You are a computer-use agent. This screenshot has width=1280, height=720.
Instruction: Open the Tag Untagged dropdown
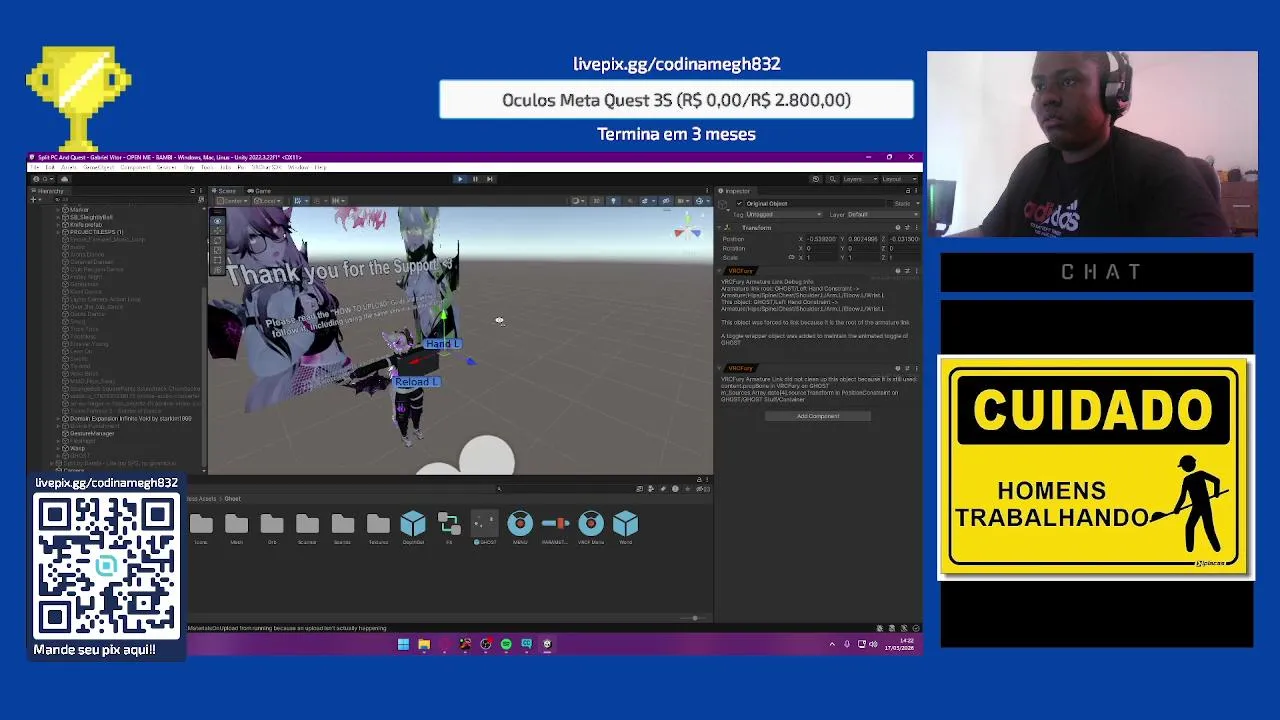pyautogui.click(x=784, y=214)
